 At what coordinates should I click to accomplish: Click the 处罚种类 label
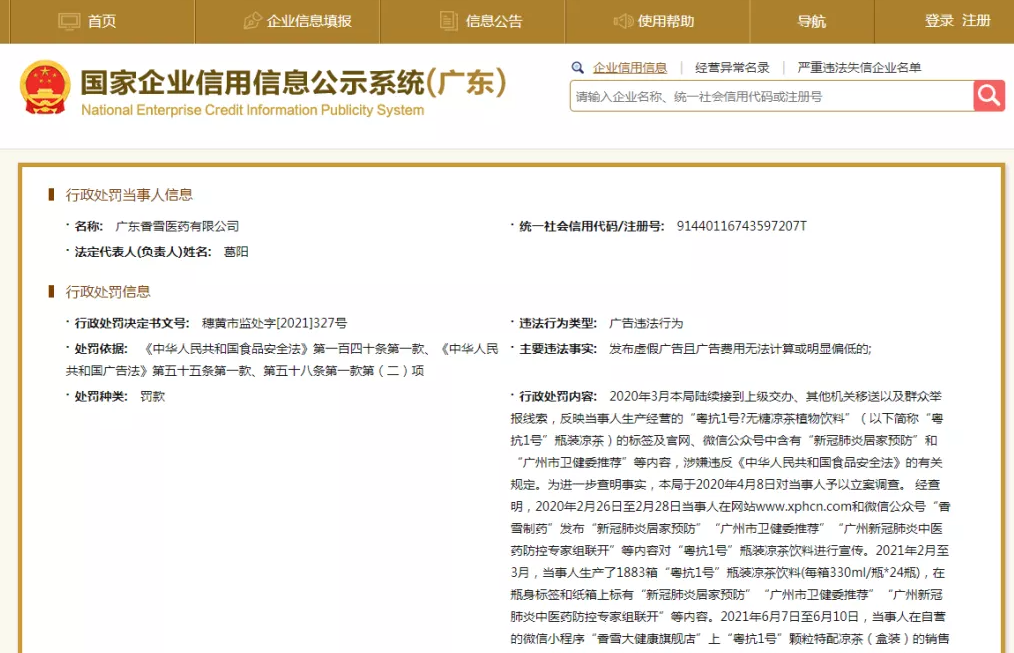point(101,396)
